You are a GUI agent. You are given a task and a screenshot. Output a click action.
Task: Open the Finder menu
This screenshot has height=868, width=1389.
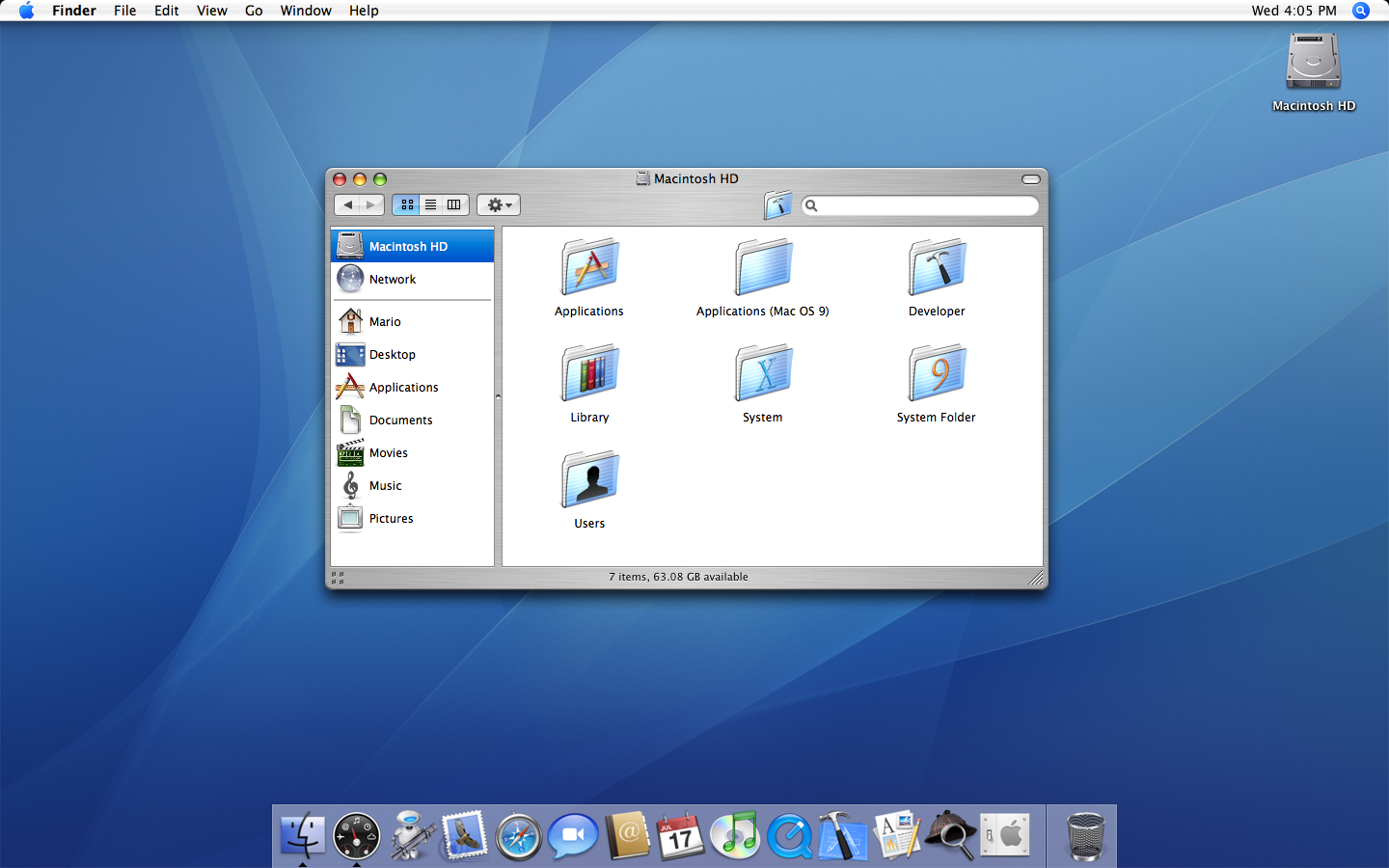point(74,11)
